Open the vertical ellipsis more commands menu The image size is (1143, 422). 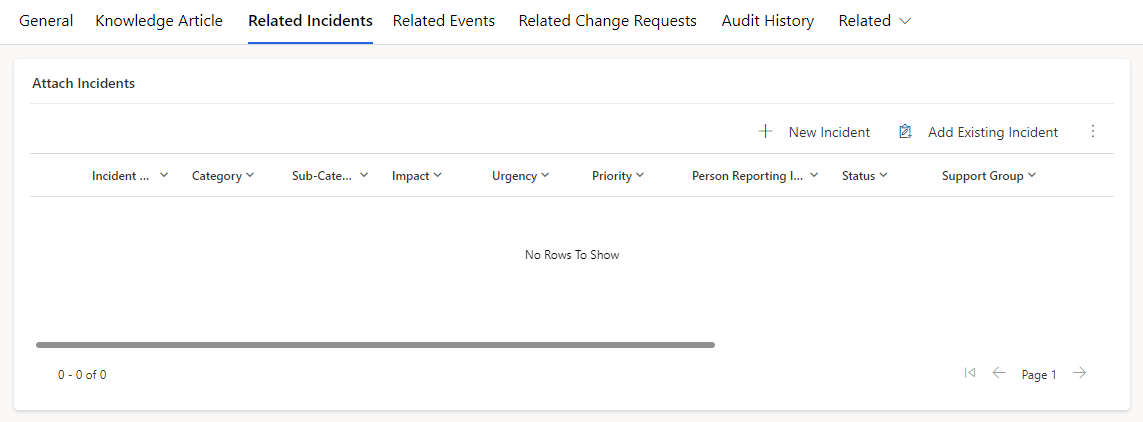coord(1092,131)
